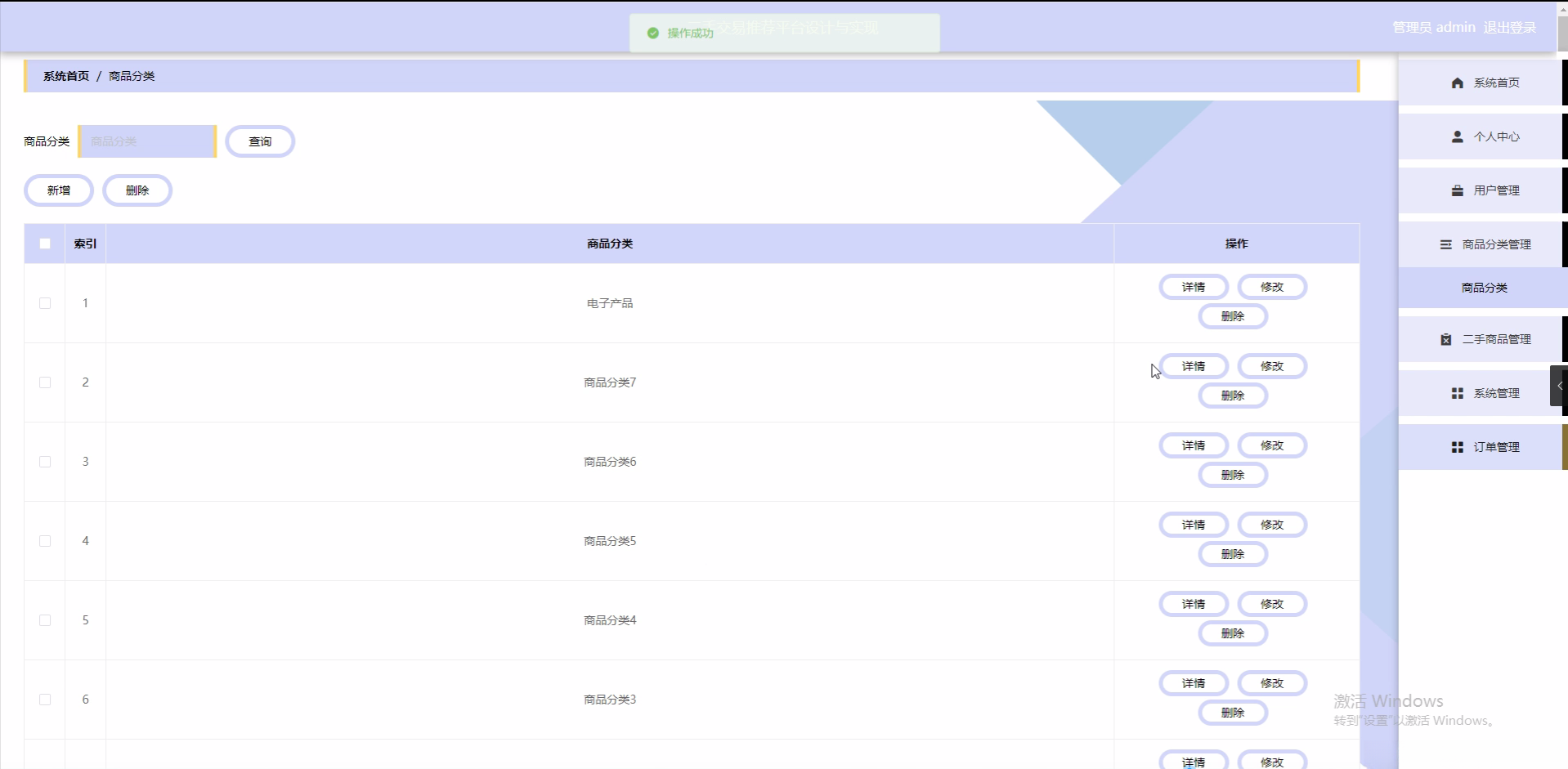
Task: Click 删除 for 商品分类7
Action: pyautogui.click(x=1233, y=396)
